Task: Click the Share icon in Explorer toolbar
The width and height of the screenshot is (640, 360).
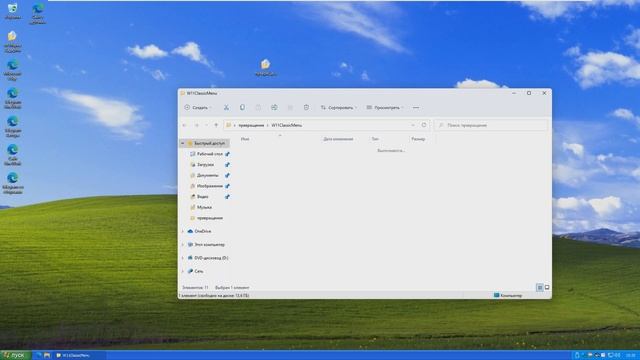Action: (x=290, y=107)
